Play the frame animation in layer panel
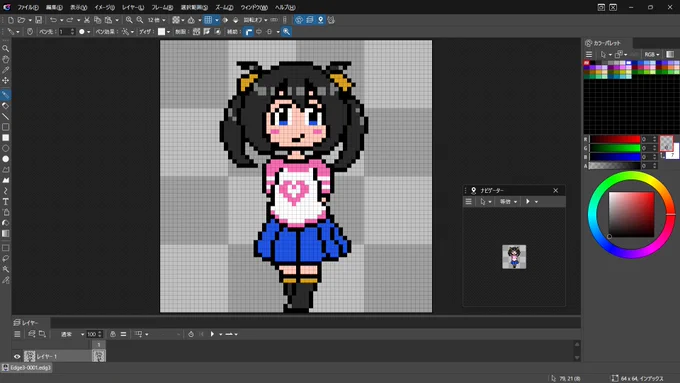680x383 pixels. tap(212, 334)
